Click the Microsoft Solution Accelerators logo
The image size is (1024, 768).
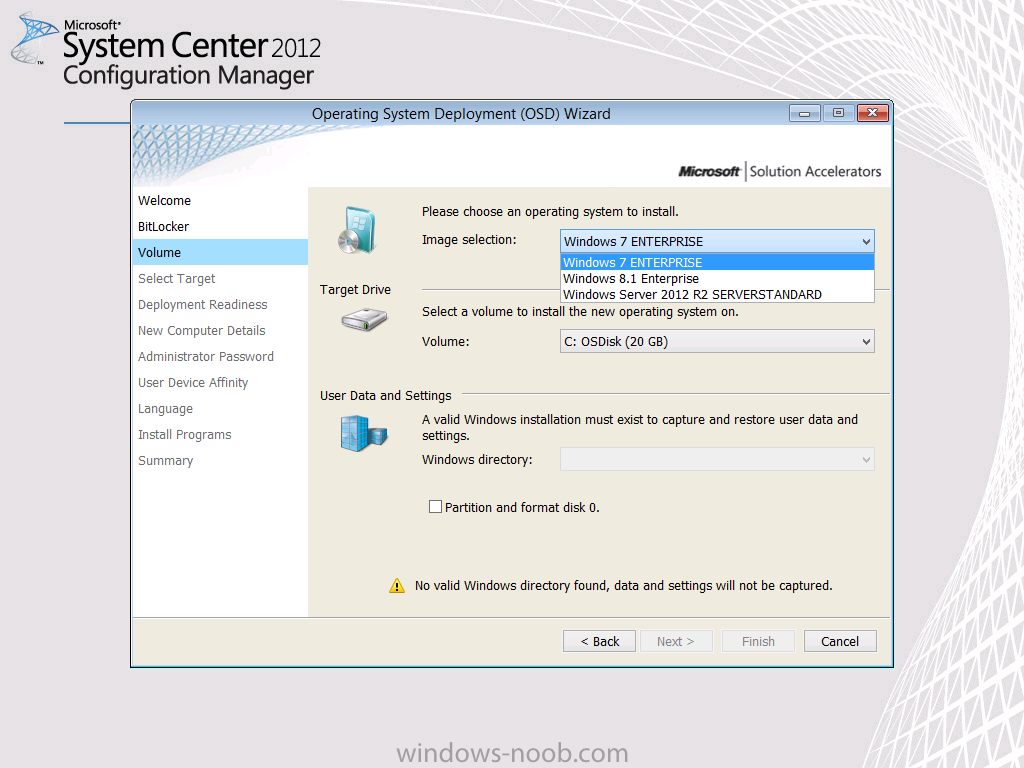[x=780, y=172]
